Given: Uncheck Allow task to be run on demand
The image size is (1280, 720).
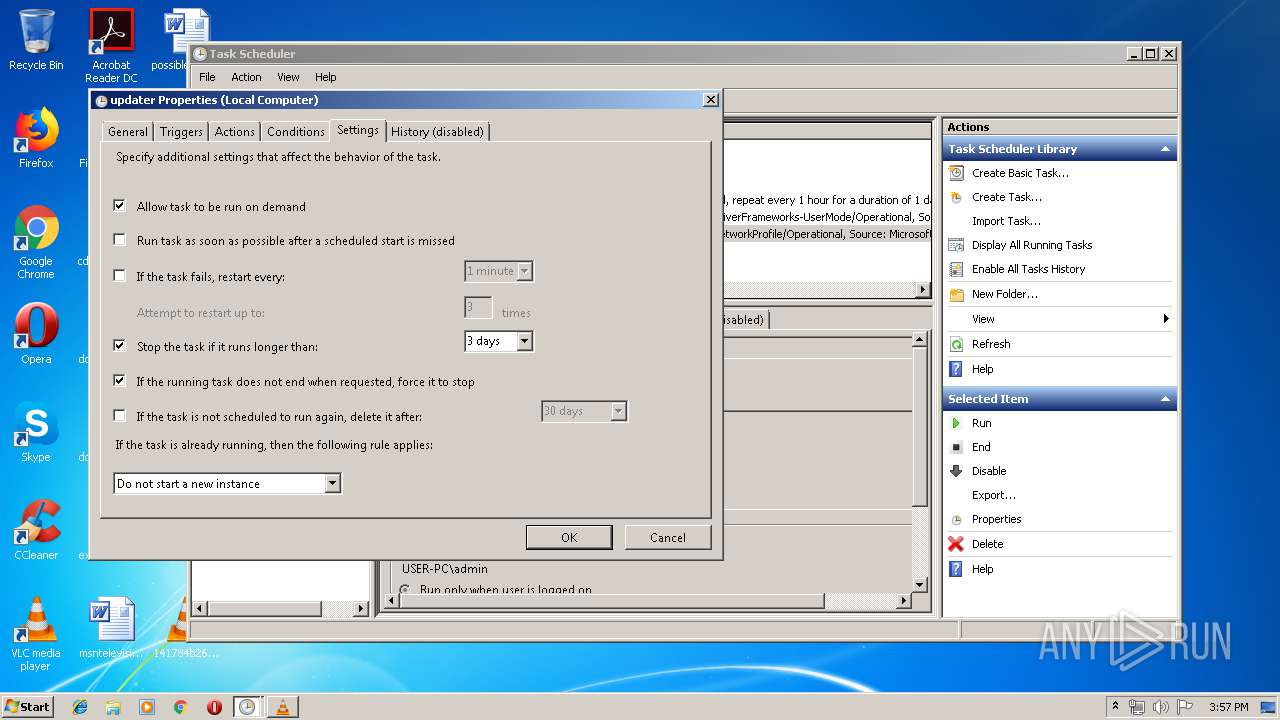Looking at the screenshot, I should point(120,206).
